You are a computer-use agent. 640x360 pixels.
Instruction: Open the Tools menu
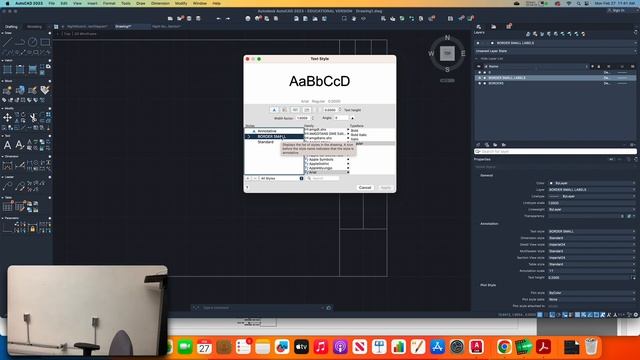pyautogui.click(x=126, y=3)
